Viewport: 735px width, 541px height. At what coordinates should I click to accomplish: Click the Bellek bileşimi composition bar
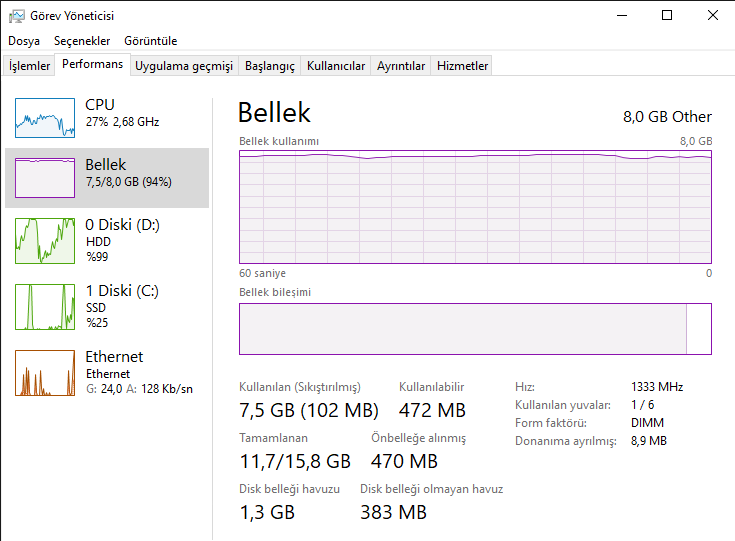(x=475, y=329)
